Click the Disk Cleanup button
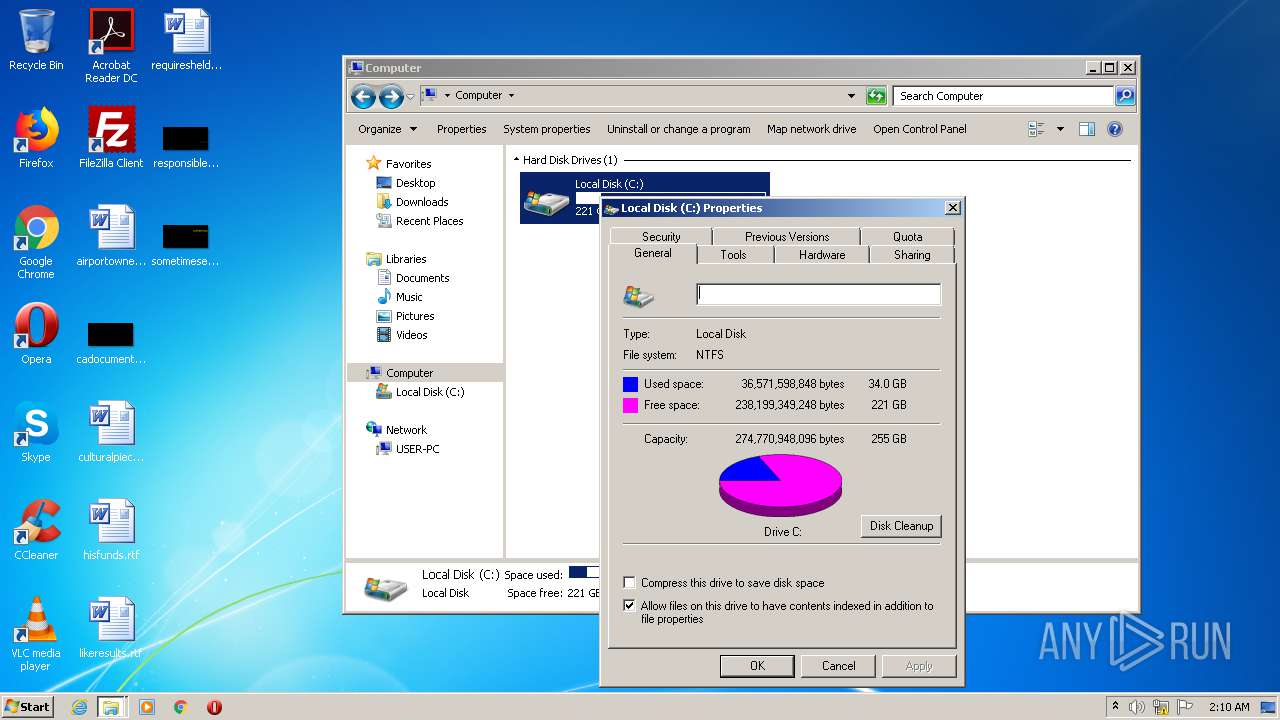1280x720 pixels. pyautogui.click(x=901, y=526)
